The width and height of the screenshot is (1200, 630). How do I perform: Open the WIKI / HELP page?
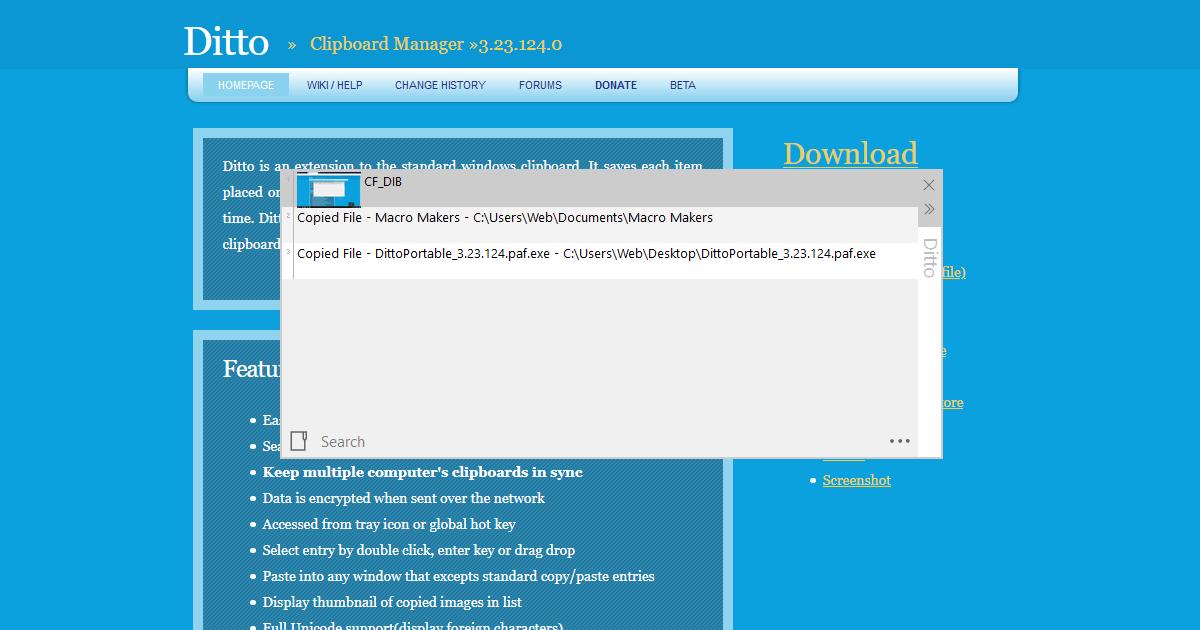(x=334, y=86)
